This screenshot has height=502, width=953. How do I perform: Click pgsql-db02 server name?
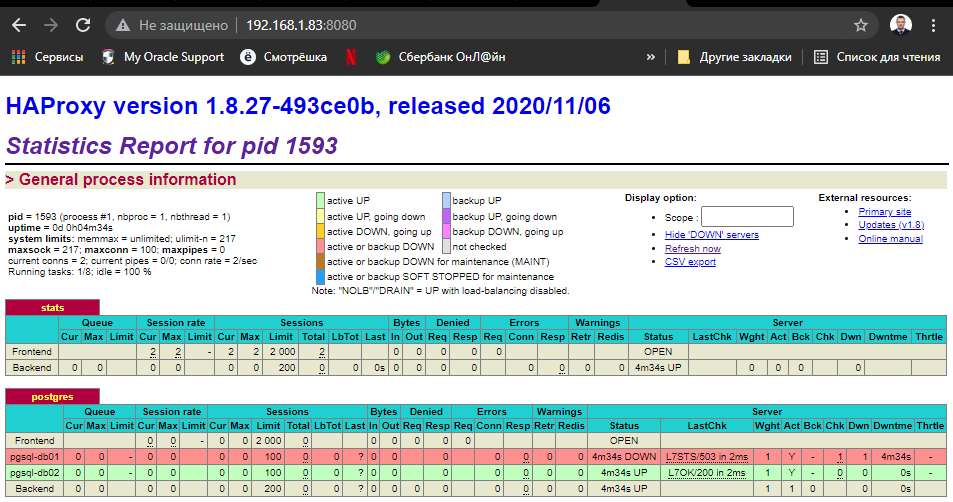pyautogui.click(x=35, y=473)
